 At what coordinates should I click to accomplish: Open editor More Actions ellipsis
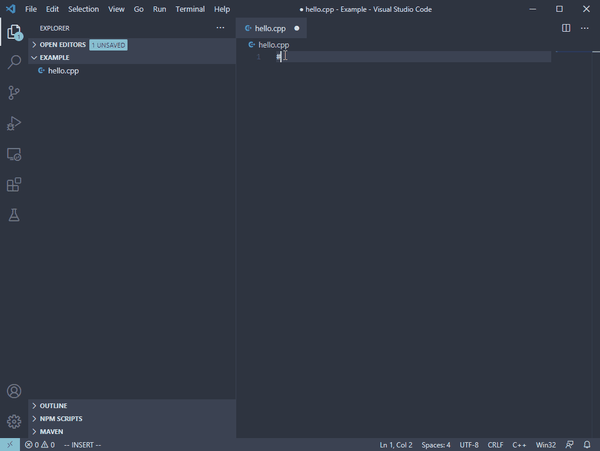tap(585, 28)
